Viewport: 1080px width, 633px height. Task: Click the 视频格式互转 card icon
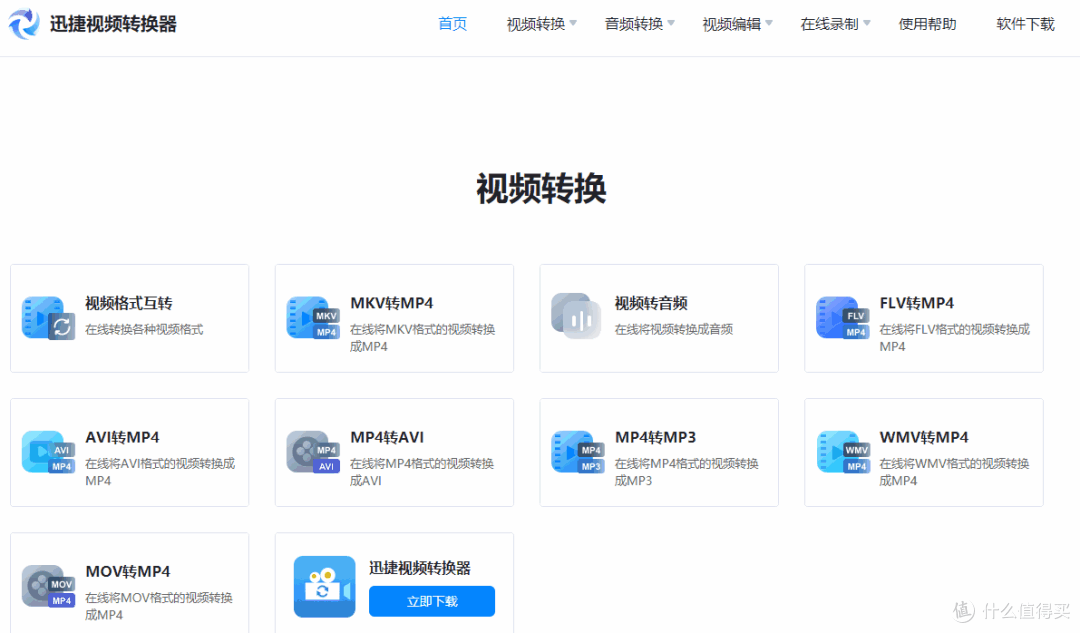click(48, 318)
